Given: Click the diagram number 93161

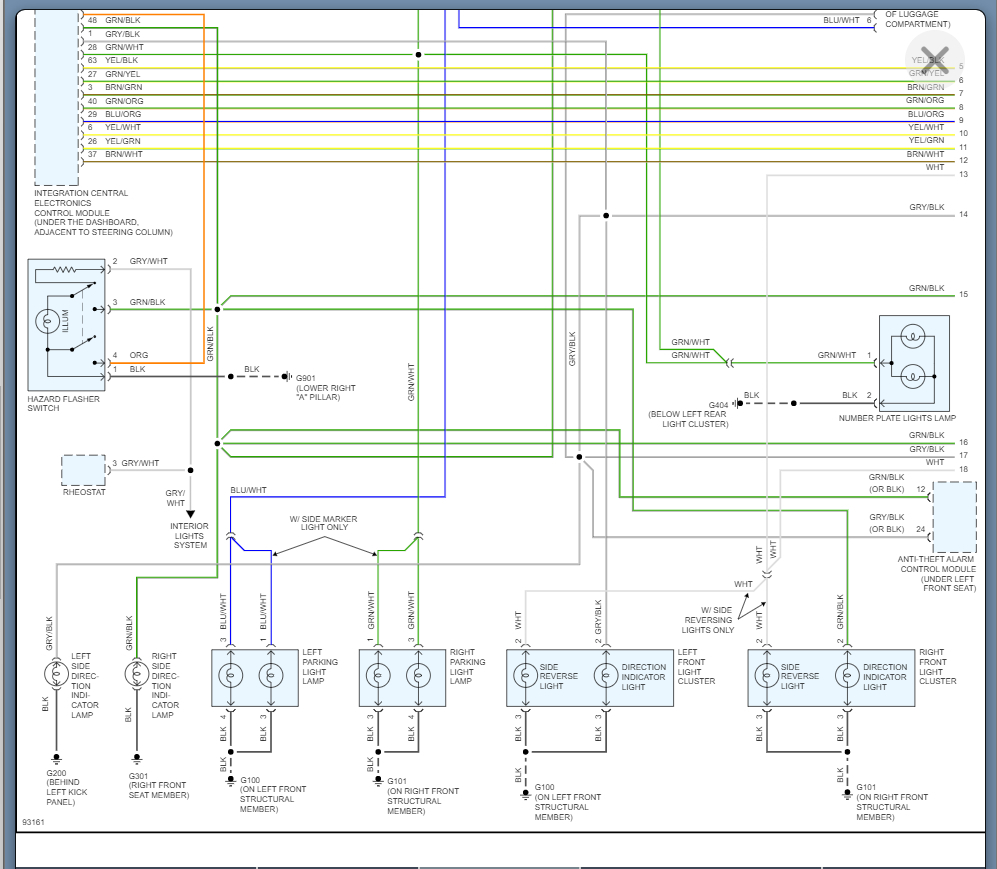Looking at the screenshot, I should click(x=33, y=823).
